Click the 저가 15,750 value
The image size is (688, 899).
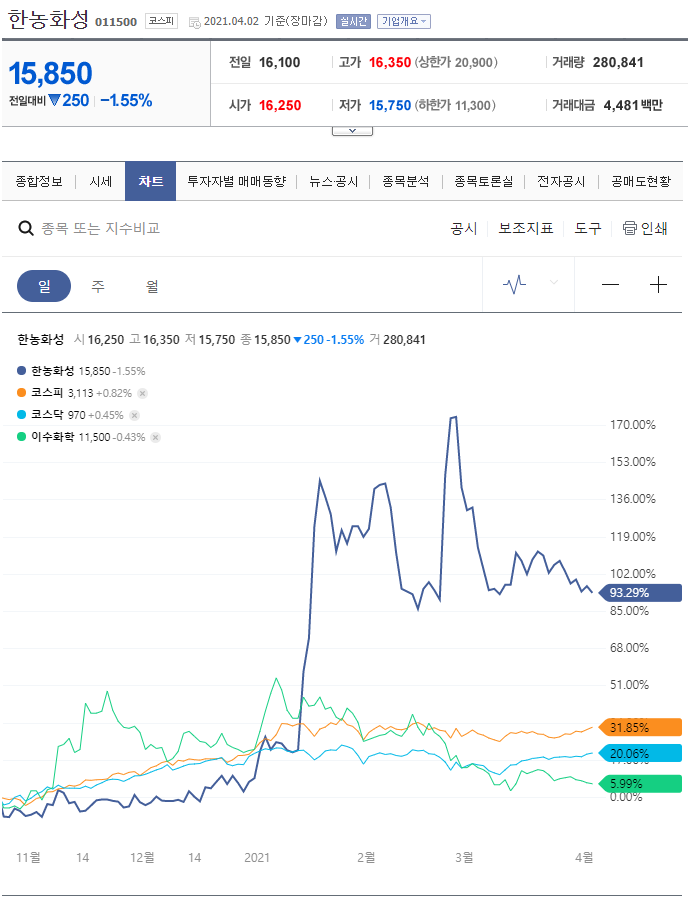coord(390,105)
